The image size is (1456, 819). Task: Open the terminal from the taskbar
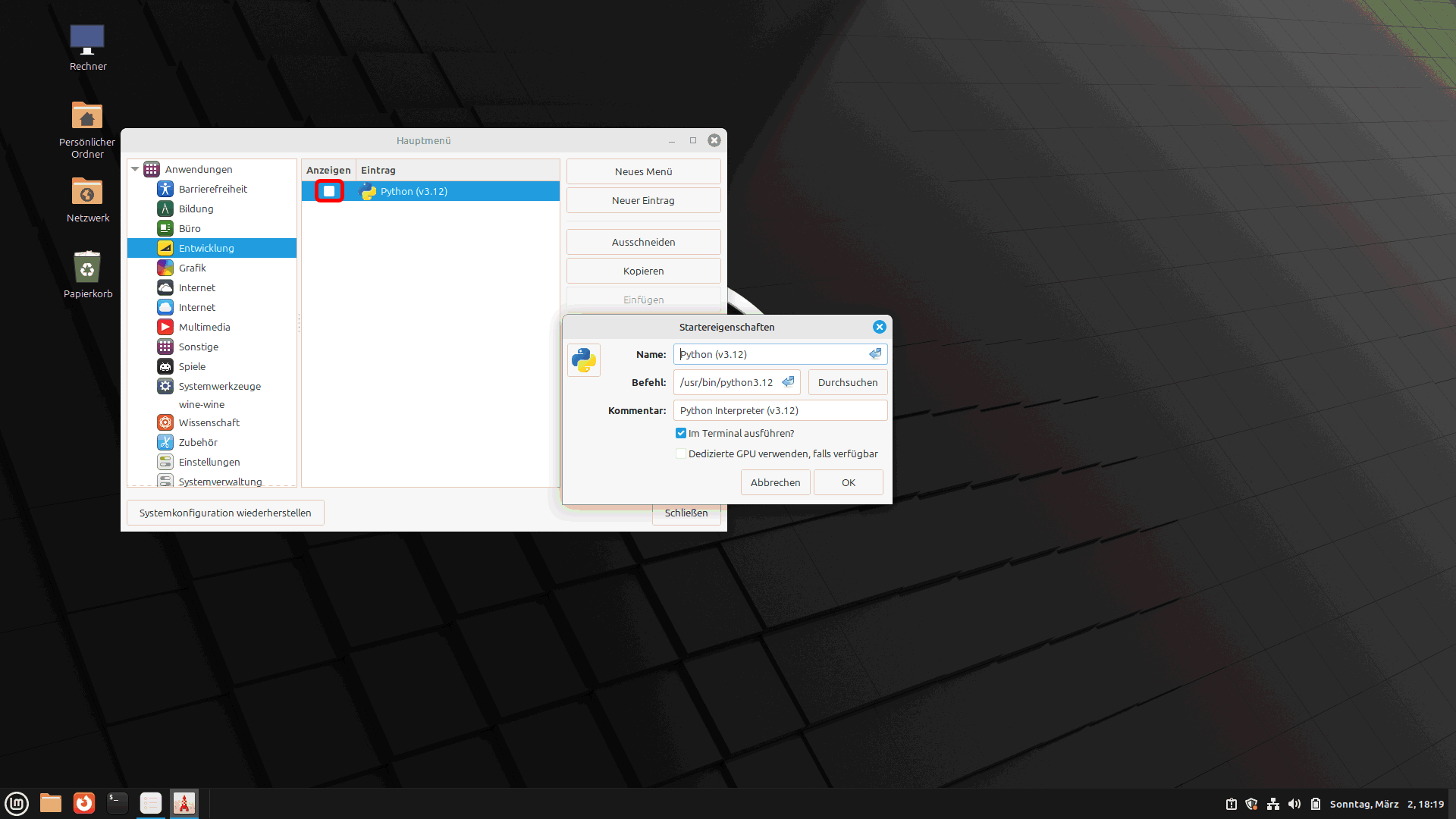click(x=117, y=803)
